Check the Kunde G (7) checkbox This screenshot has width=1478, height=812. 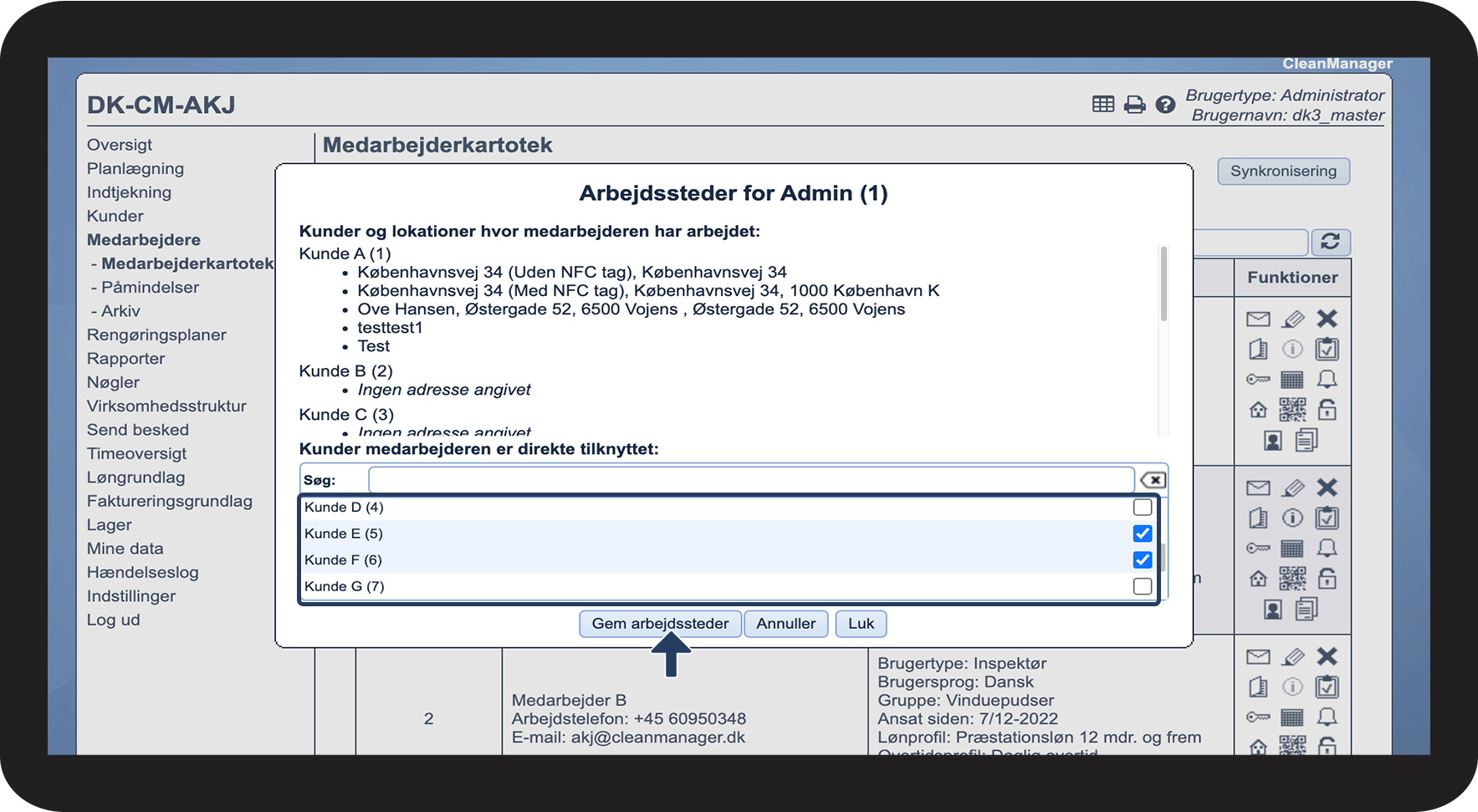(1143, 586)
